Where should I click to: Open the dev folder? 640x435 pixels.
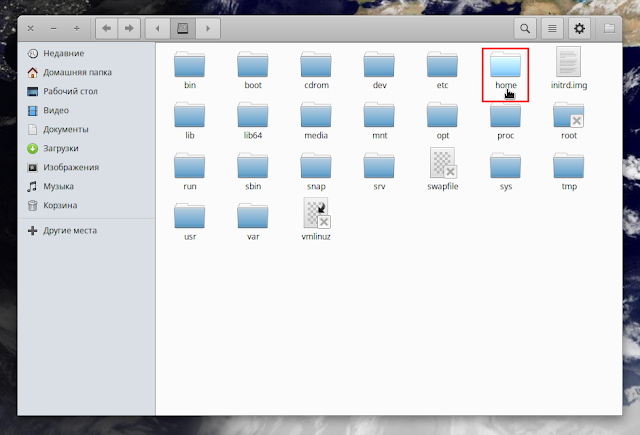(x=379, y=70)
